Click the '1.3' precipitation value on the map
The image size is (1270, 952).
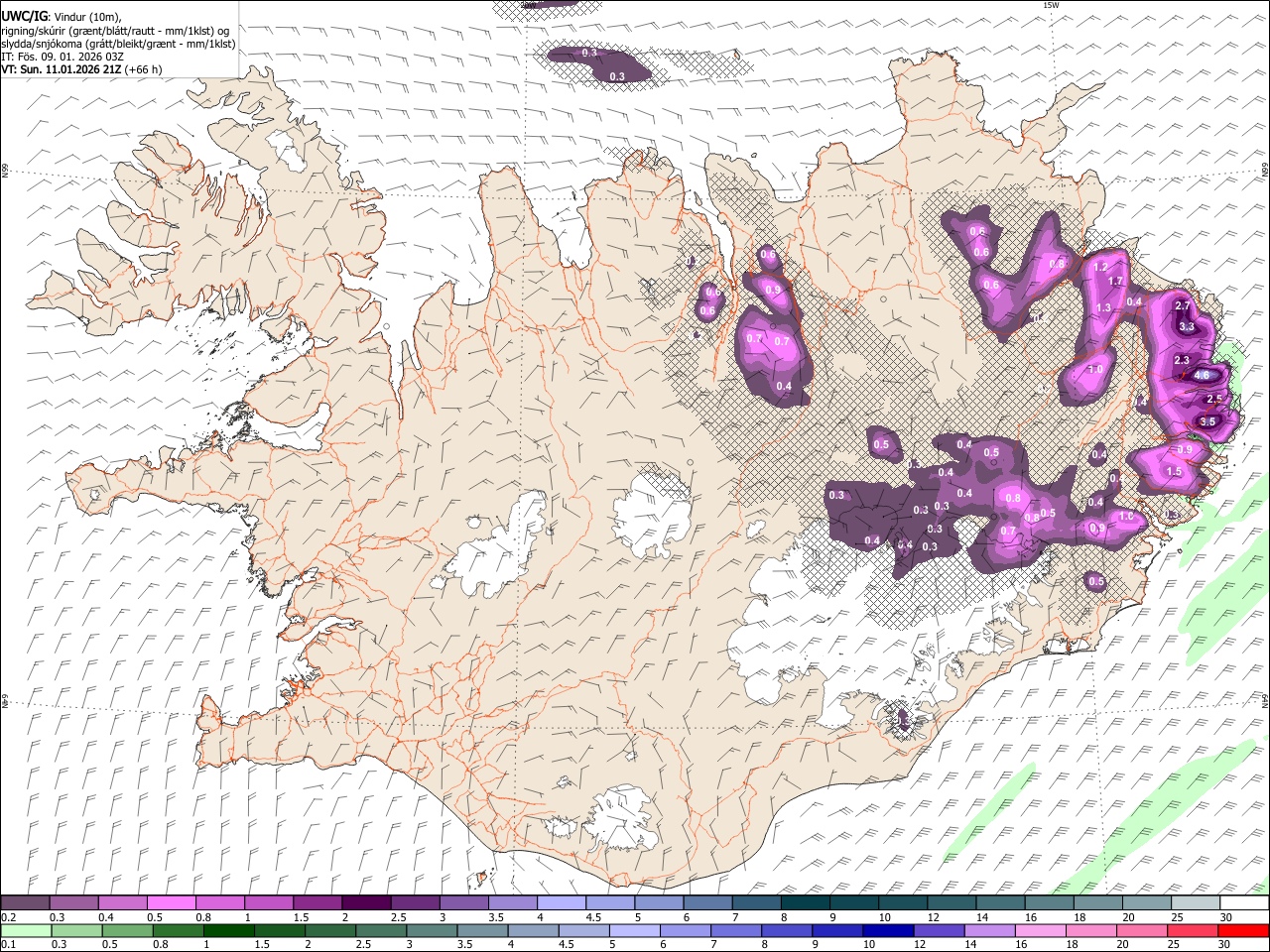1103,307
